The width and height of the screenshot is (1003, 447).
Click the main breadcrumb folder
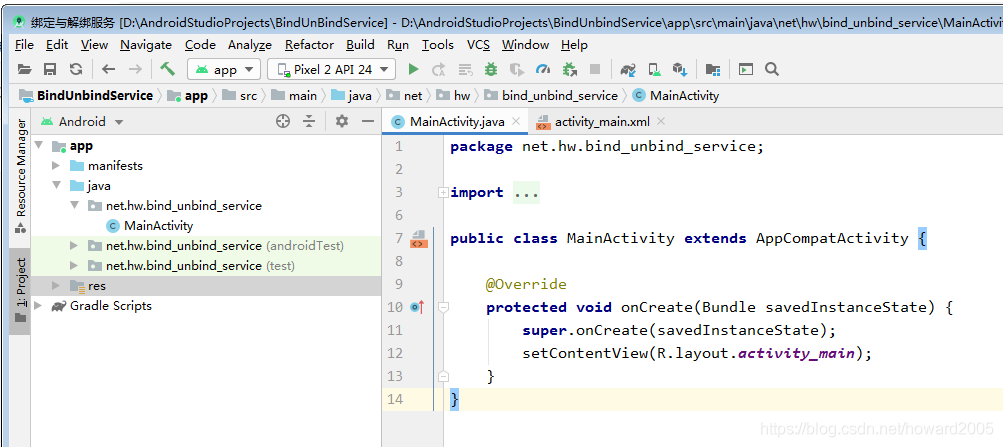tap(294, 96)
